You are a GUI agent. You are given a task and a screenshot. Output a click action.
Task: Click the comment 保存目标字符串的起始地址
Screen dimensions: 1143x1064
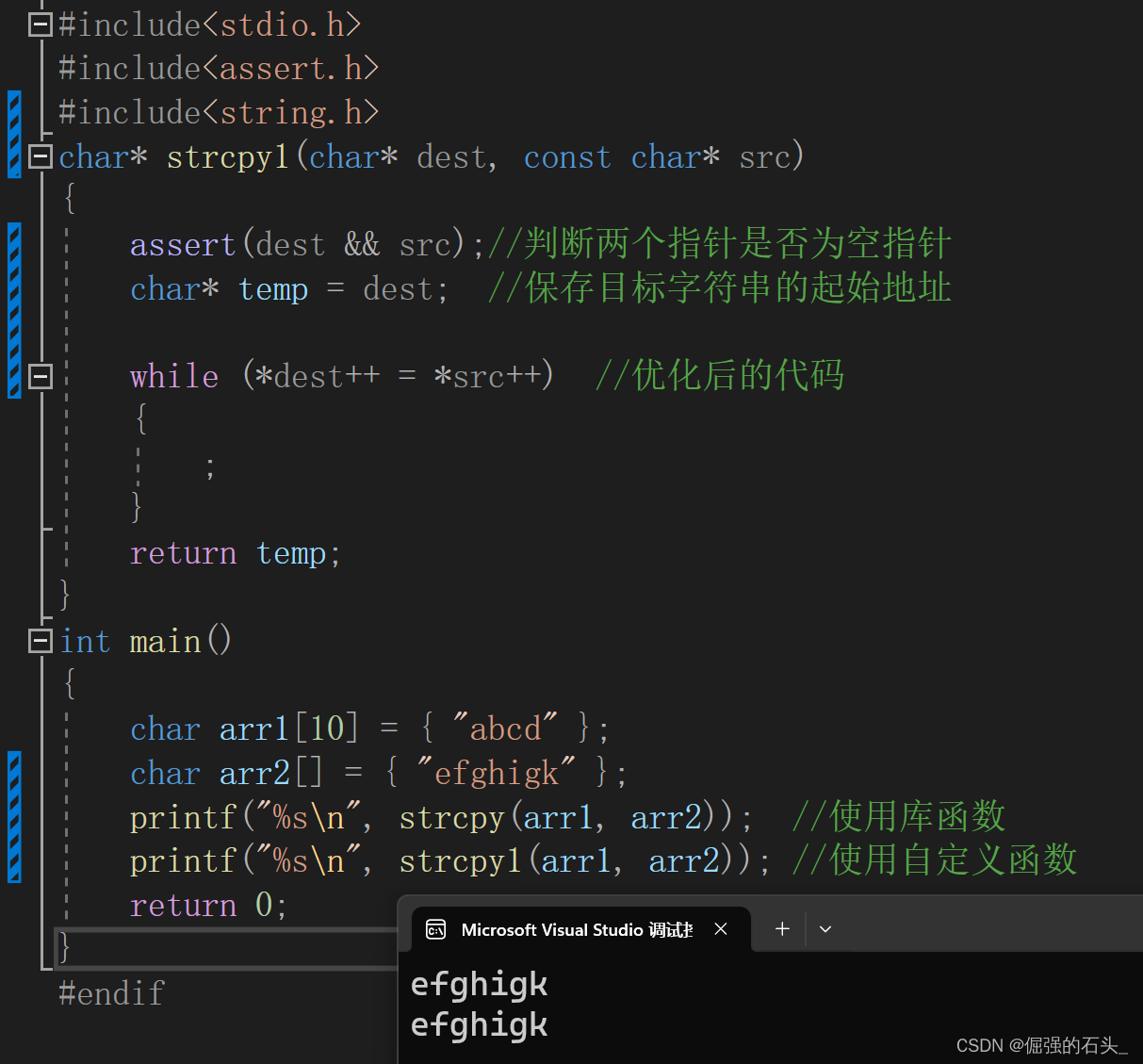pos(721,288)
